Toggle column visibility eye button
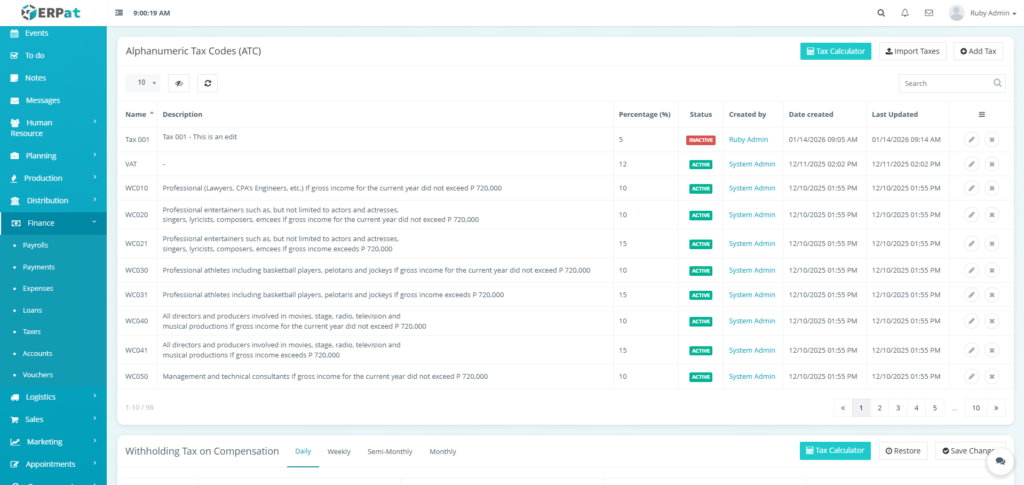Screen dimensions: 1024x485 point(178,83)
